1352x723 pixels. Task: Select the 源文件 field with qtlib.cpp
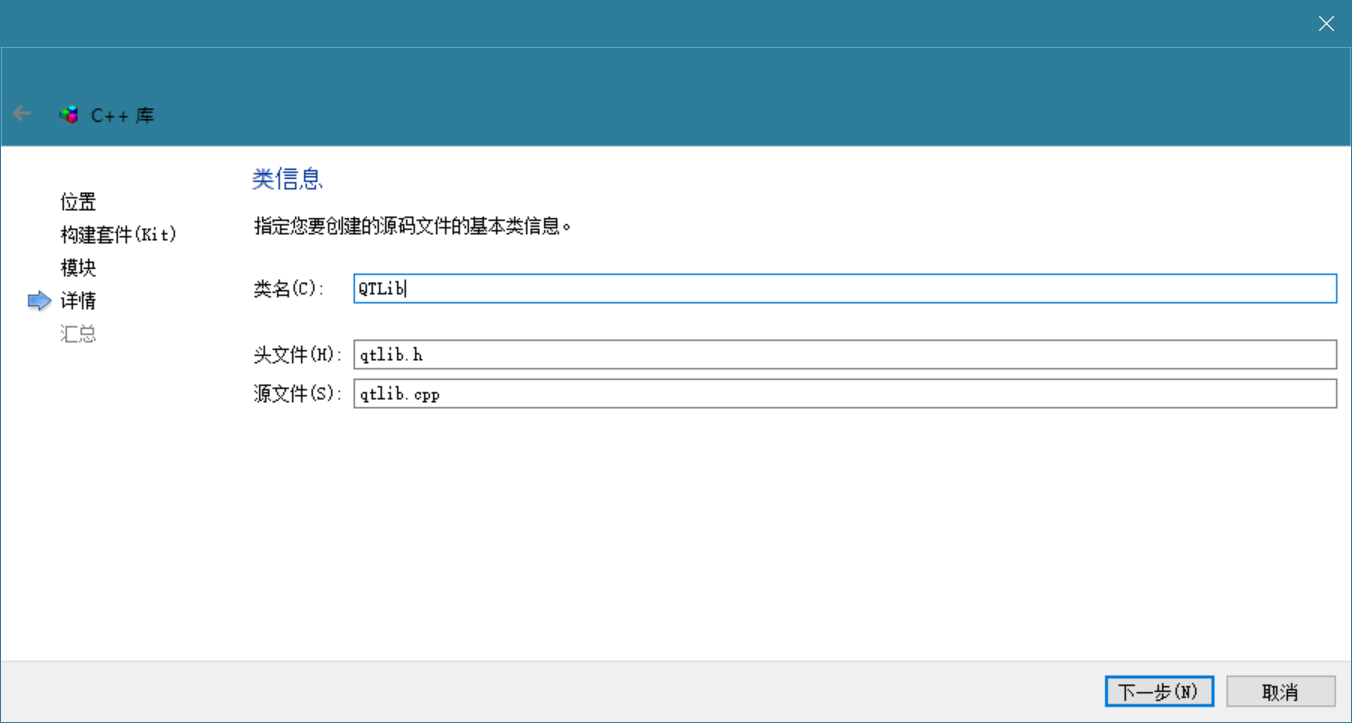click(x=844, y=394)
